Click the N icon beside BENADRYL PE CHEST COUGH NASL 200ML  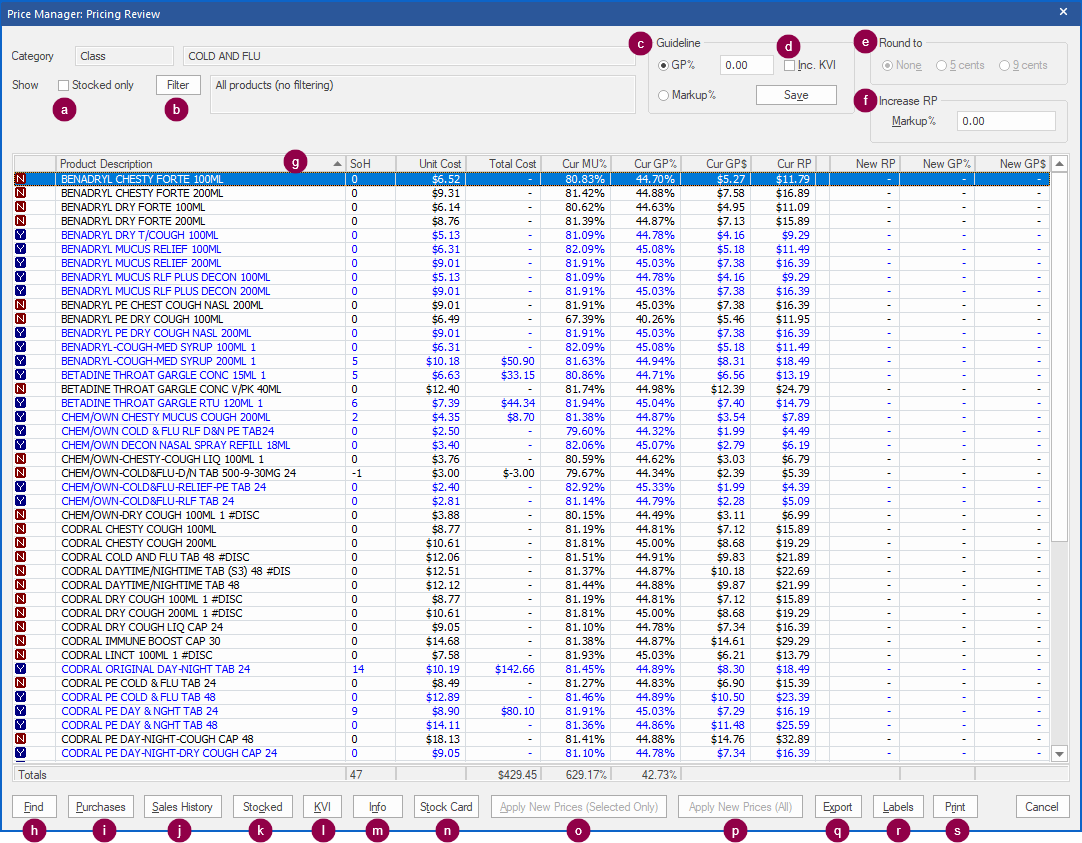pos(20,305)
